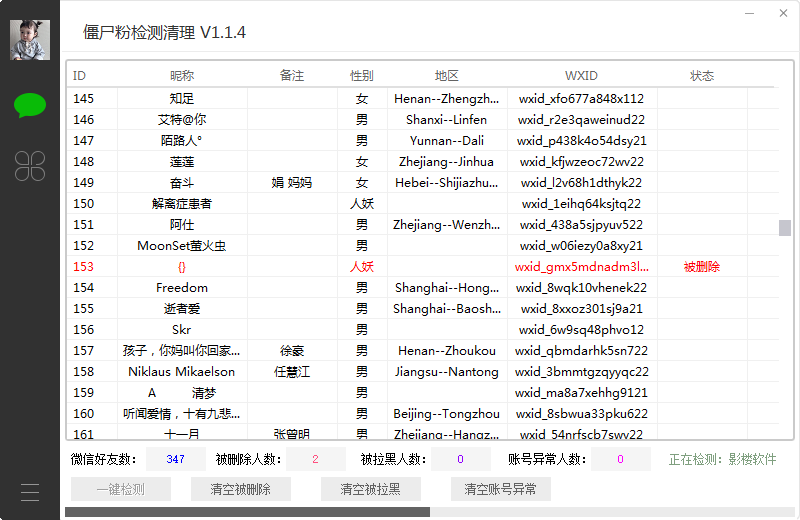
Task: Select the four-leaf clover sidebar icon
Action: [30, 166]
